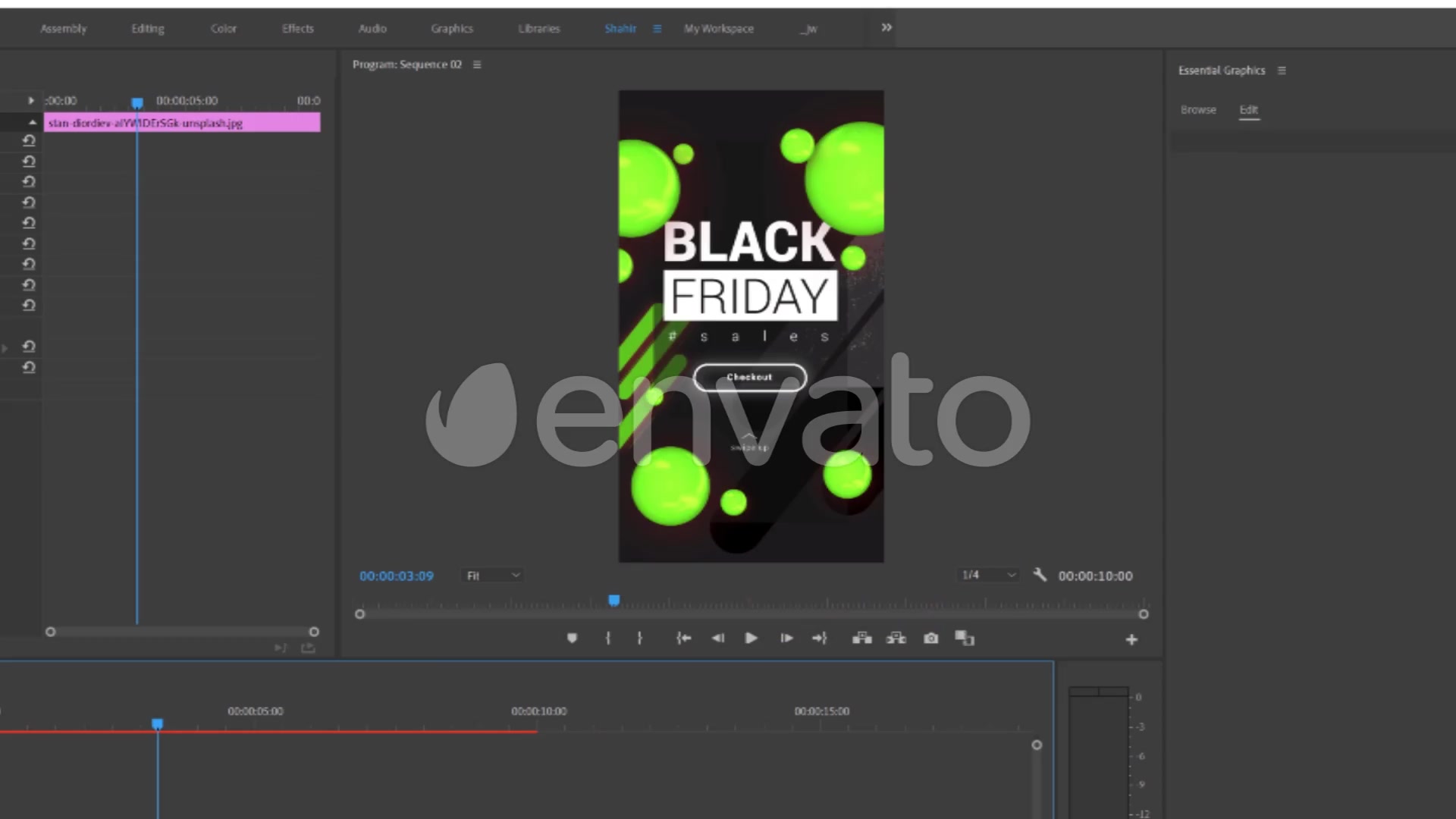1456x819 pixels.
Task: Click the Black Friday video preview frame
Action: tap(751, 326)
